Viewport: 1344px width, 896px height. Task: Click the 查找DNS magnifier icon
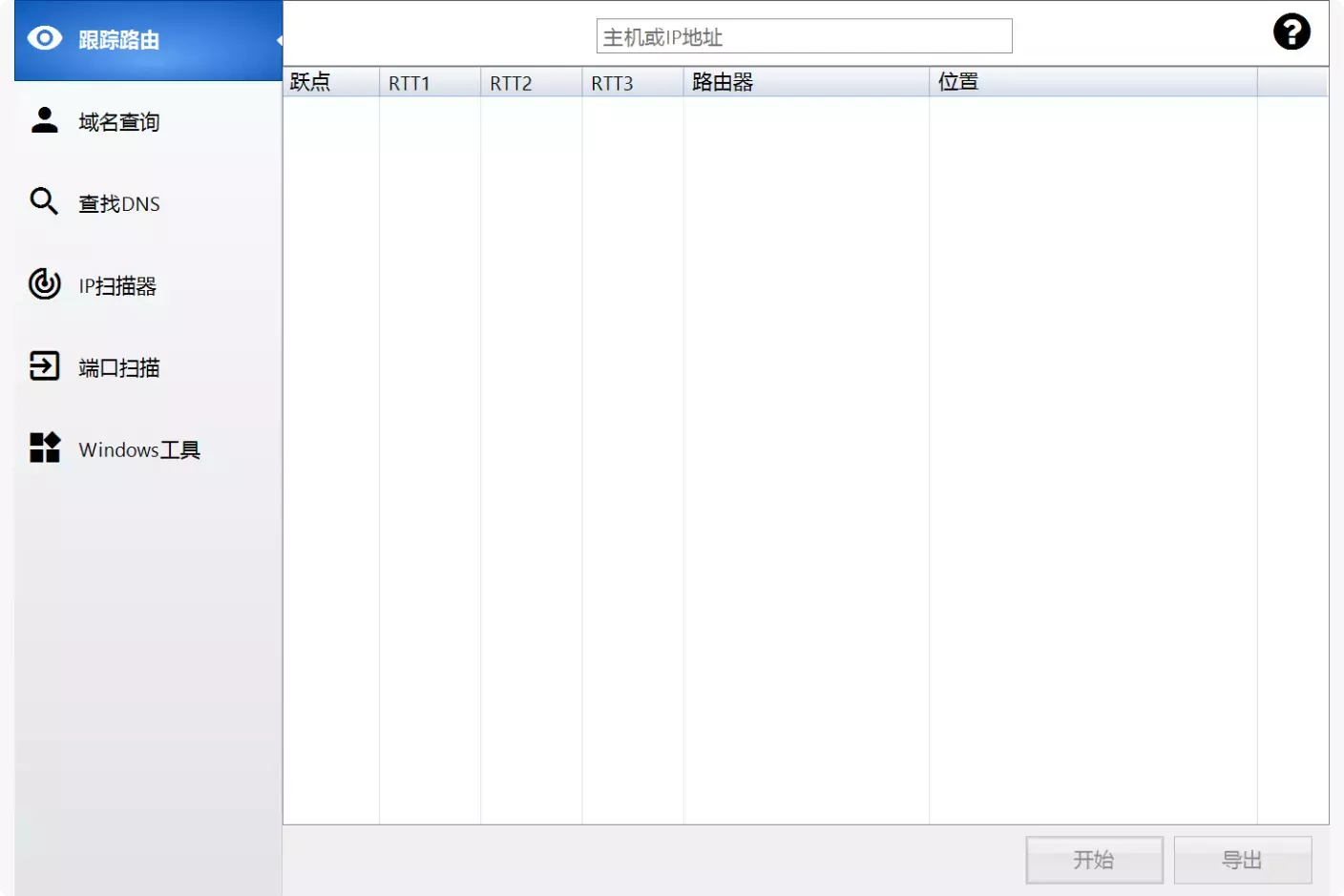pyautogui.click(x=44, y=201)
